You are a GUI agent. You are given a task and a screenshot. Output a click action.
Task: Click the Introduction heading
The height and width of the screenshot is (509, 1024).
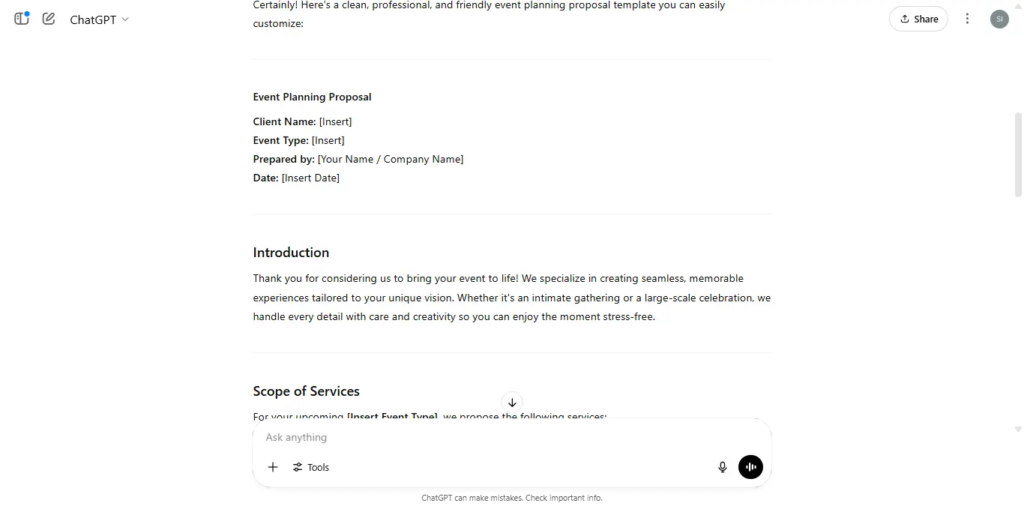291,253
